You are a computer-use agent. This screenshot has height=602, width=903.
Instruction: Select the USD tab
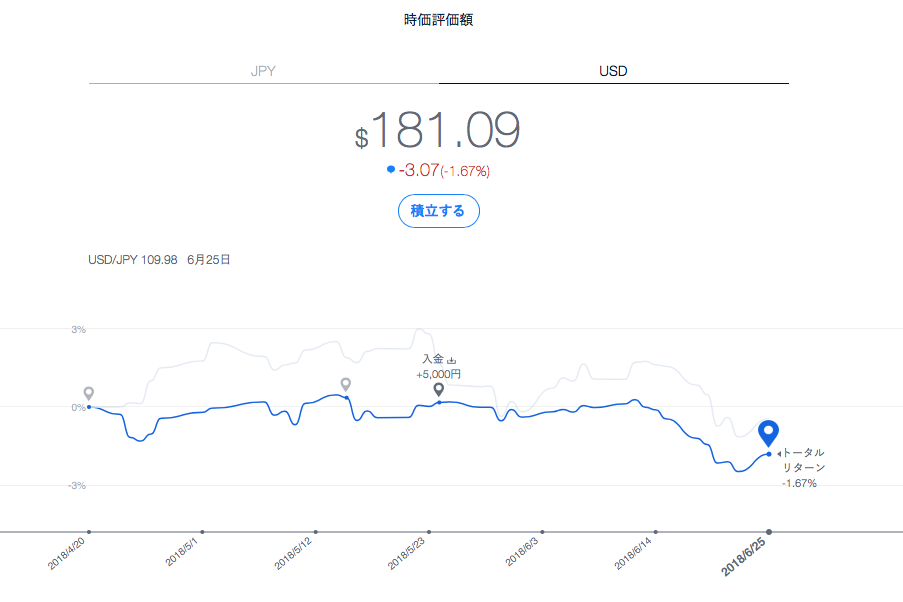pos(613,71)
